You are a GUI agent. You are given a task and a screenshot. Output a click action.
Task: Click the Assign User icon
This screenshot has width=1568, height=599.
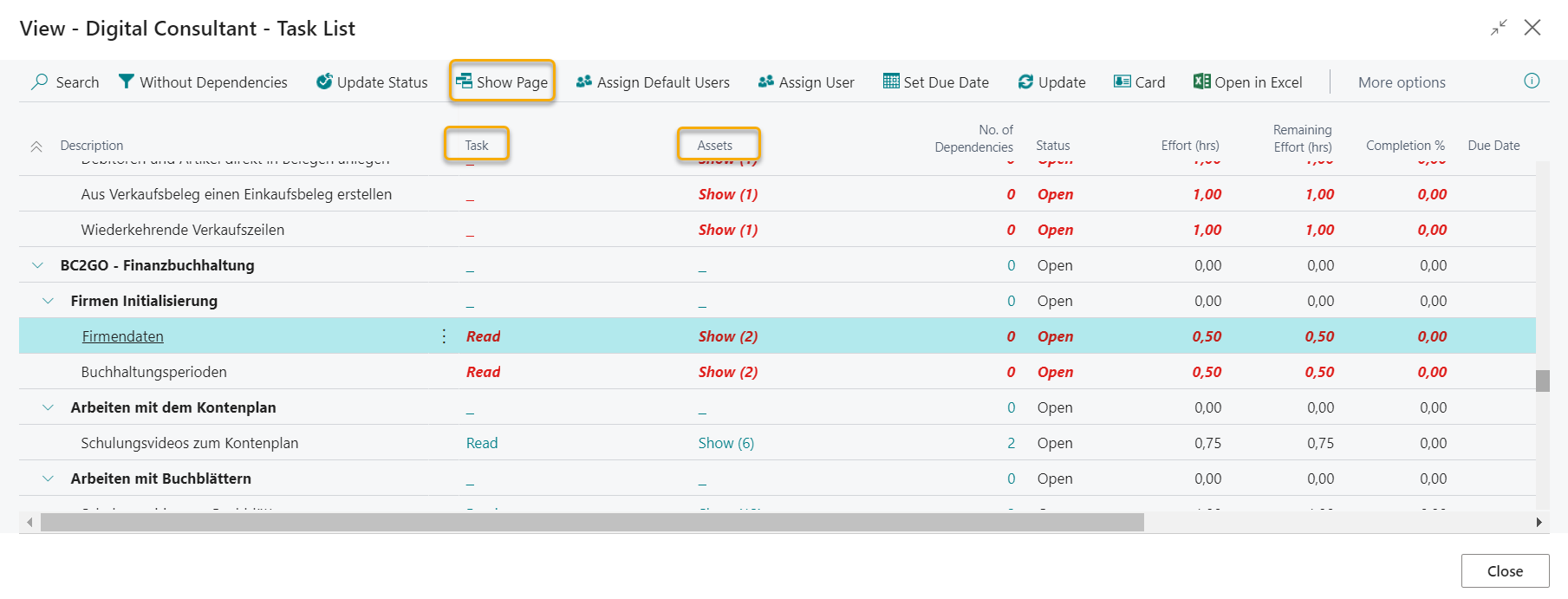coord(766,81)
